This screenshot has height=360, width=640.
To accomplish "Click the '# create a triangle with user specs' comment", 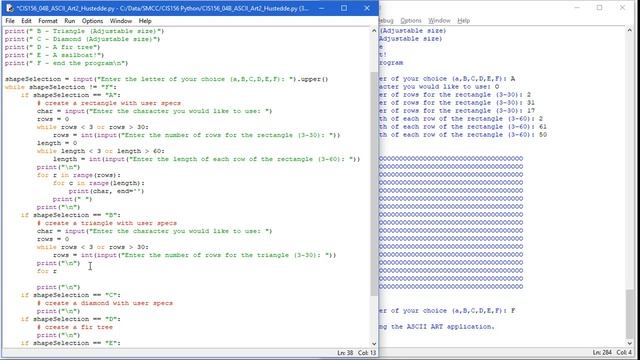I will pyautogui.click(x=107, y=223).
